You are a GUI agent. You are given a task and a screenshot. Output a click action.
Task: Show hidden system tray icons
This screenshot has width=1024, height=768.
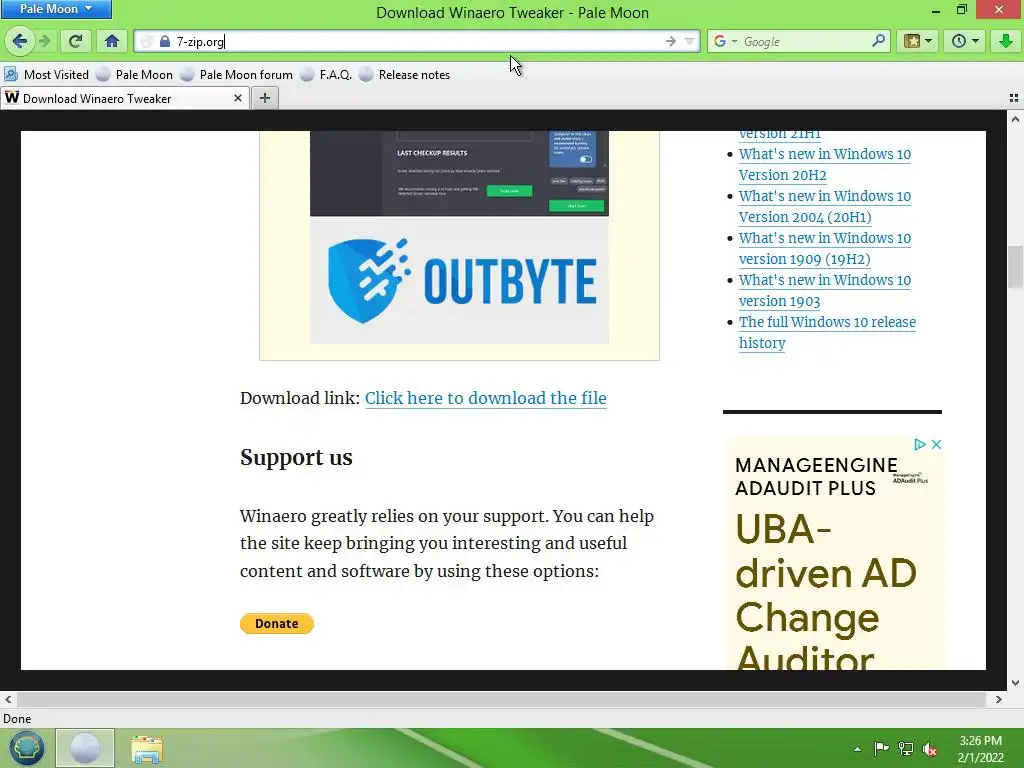point(857,749)
